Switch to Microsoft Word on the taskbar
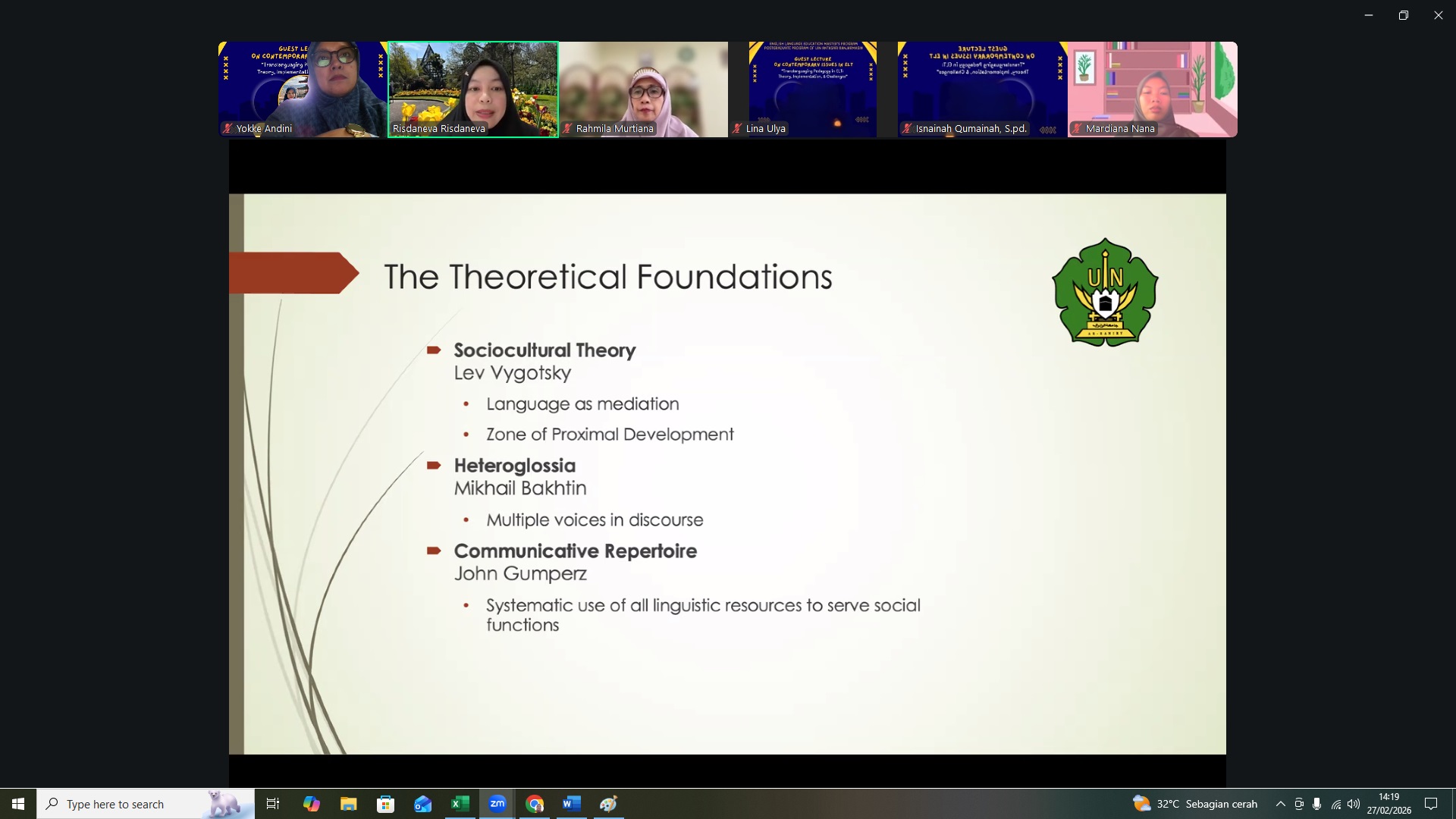The height and width of the screenshot is (819, 1456). pos(572,804)
